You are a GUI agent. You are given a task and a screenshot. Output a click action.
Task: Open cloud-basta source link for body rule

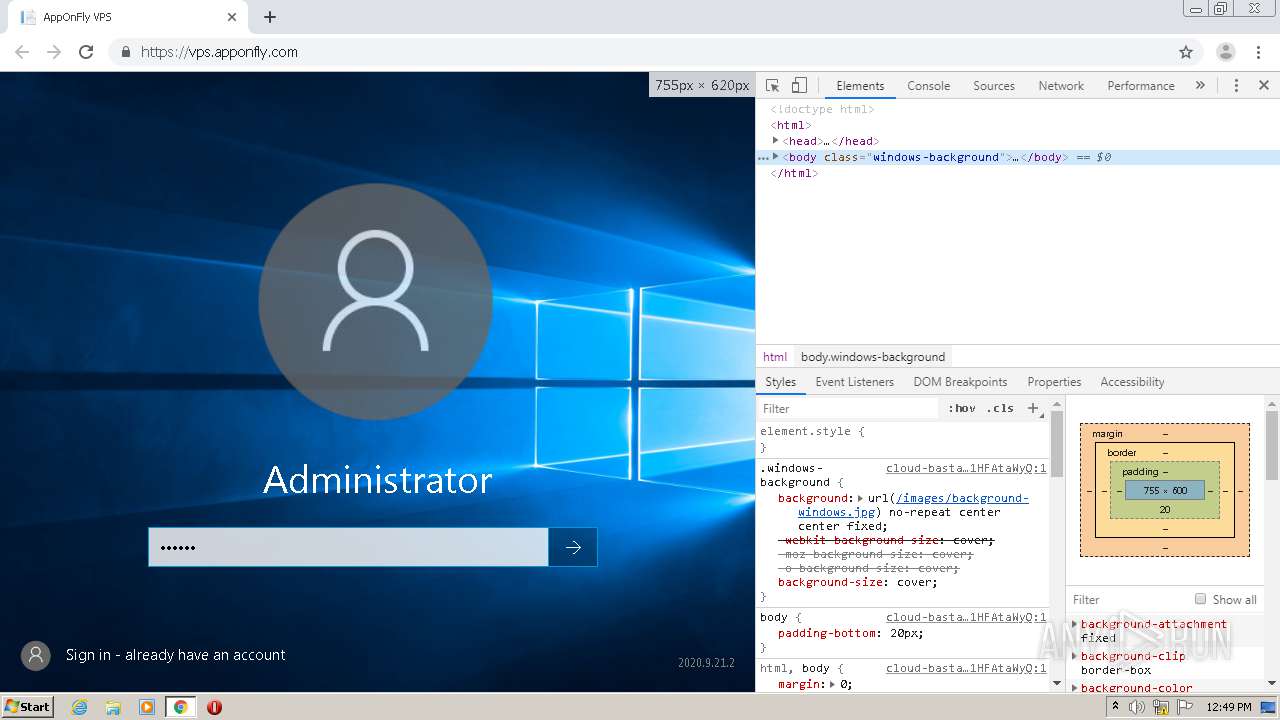click(966, 618)
